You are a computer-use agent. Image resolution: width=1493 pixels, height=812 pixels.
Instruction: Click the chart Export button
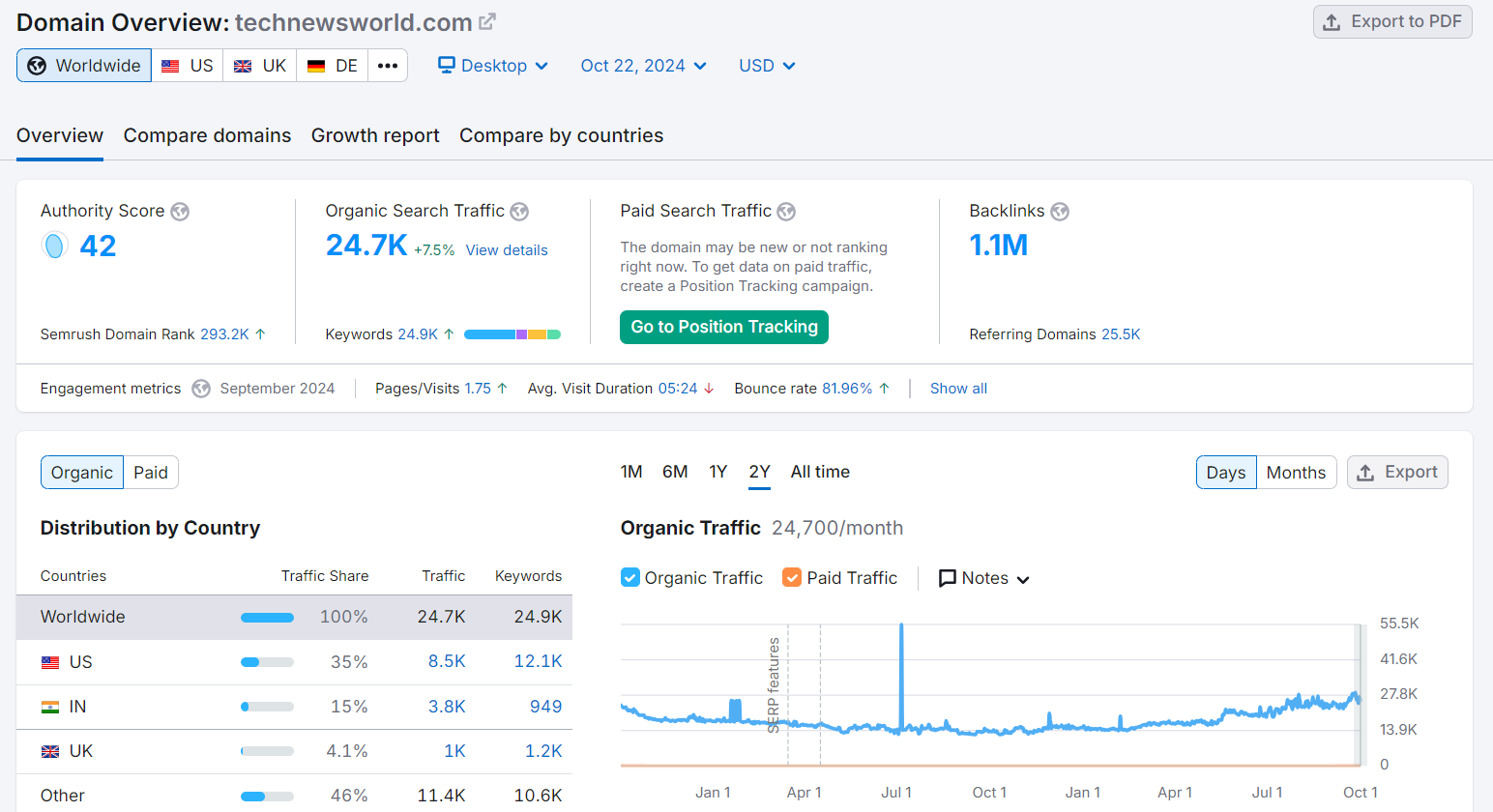(1397, 473)
